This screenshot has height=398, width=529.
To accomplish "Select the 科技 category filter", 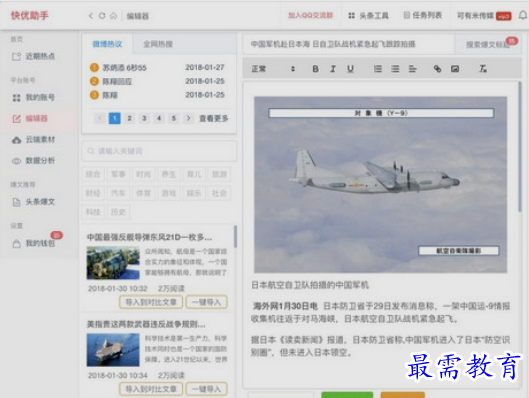I will click(x=93, y=212).
